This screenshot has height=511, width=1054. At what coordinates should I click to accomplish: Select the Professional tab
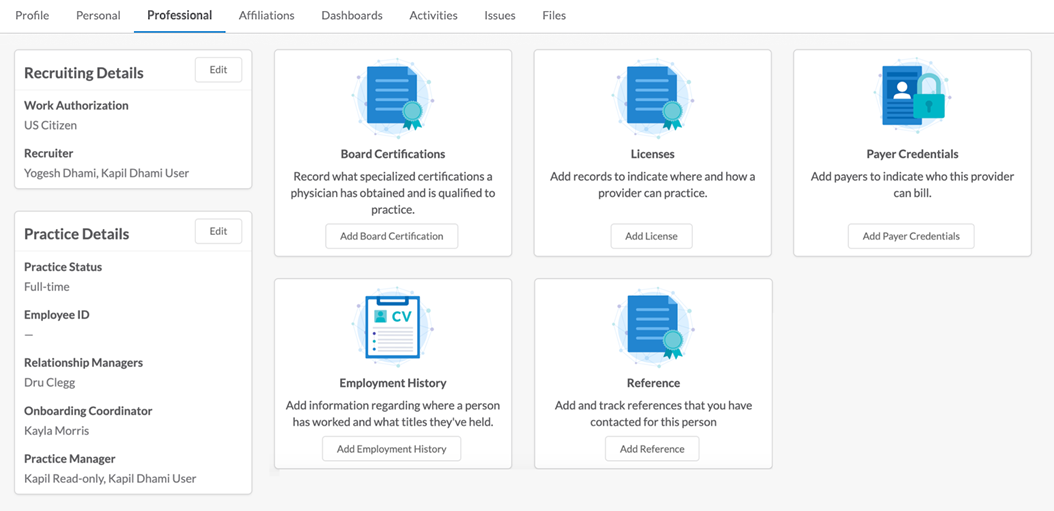coord(179,15)
